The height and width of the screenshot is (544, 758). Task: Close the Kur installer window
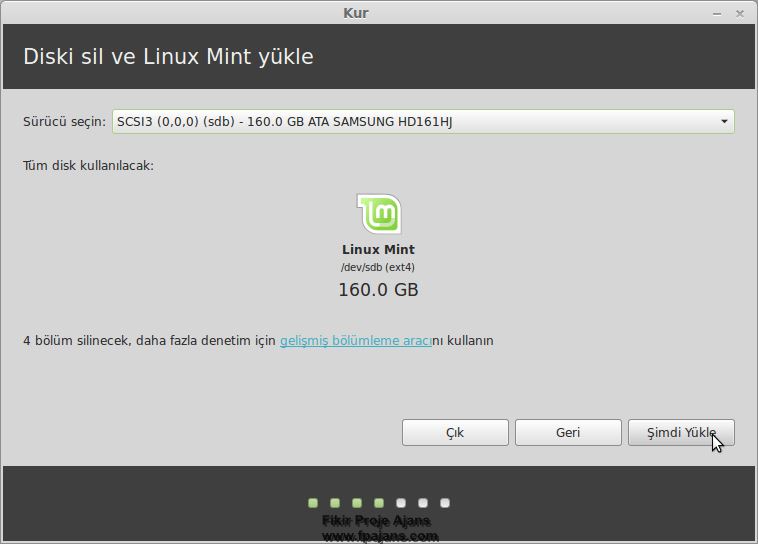click(740, 14)
